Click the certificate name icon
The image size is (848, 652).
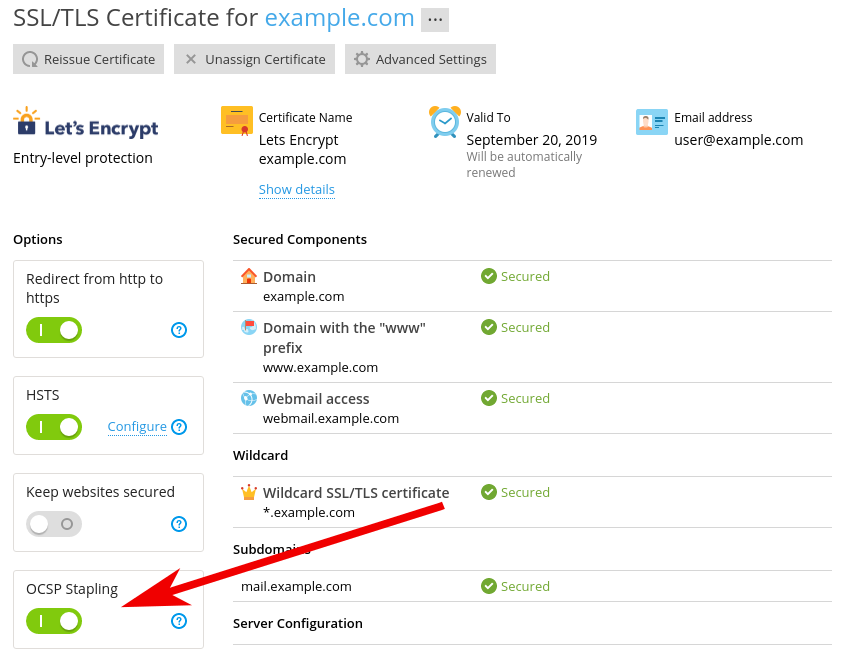pos(237,120)
